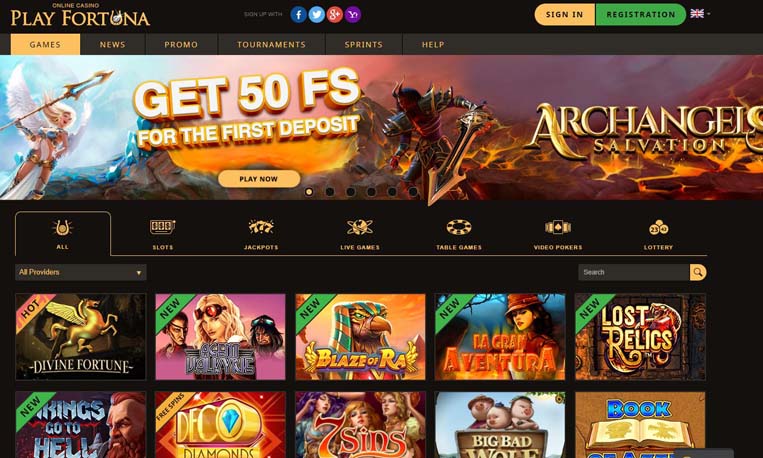Viewport: 763px width, 458px height.
Task: Focus the game Search field
Action: [634, 272]
